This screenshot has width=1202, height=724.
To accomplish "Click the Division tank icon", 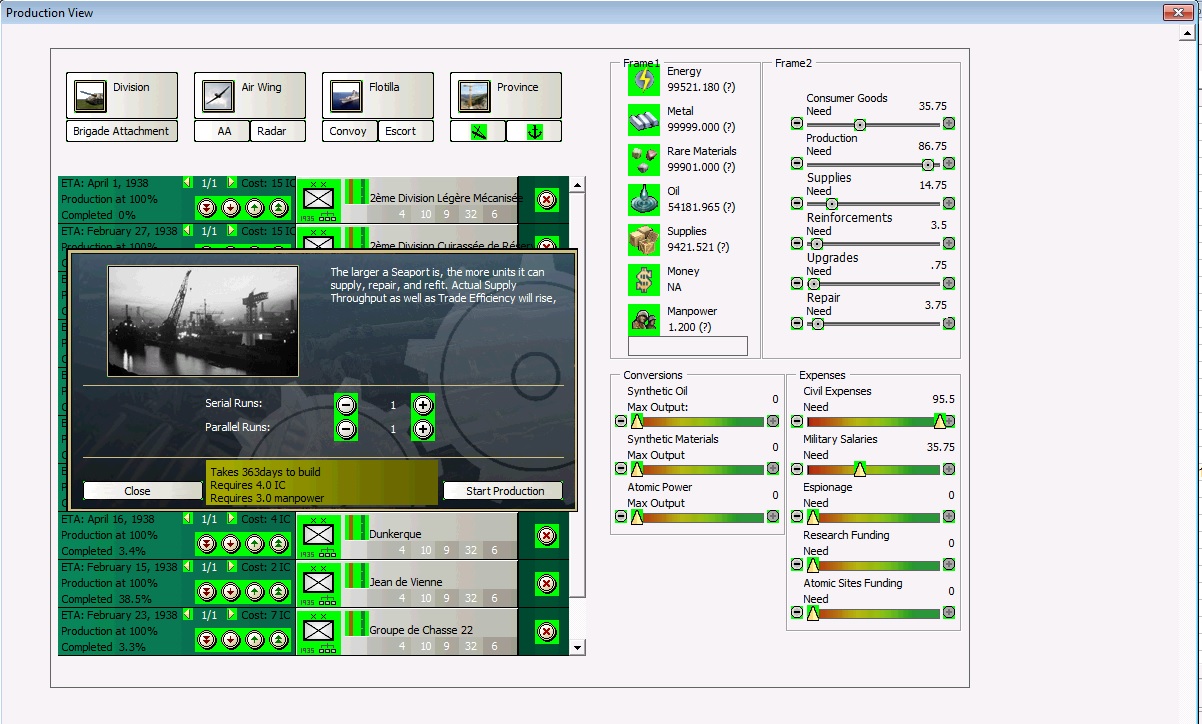I will pos(90,95).
